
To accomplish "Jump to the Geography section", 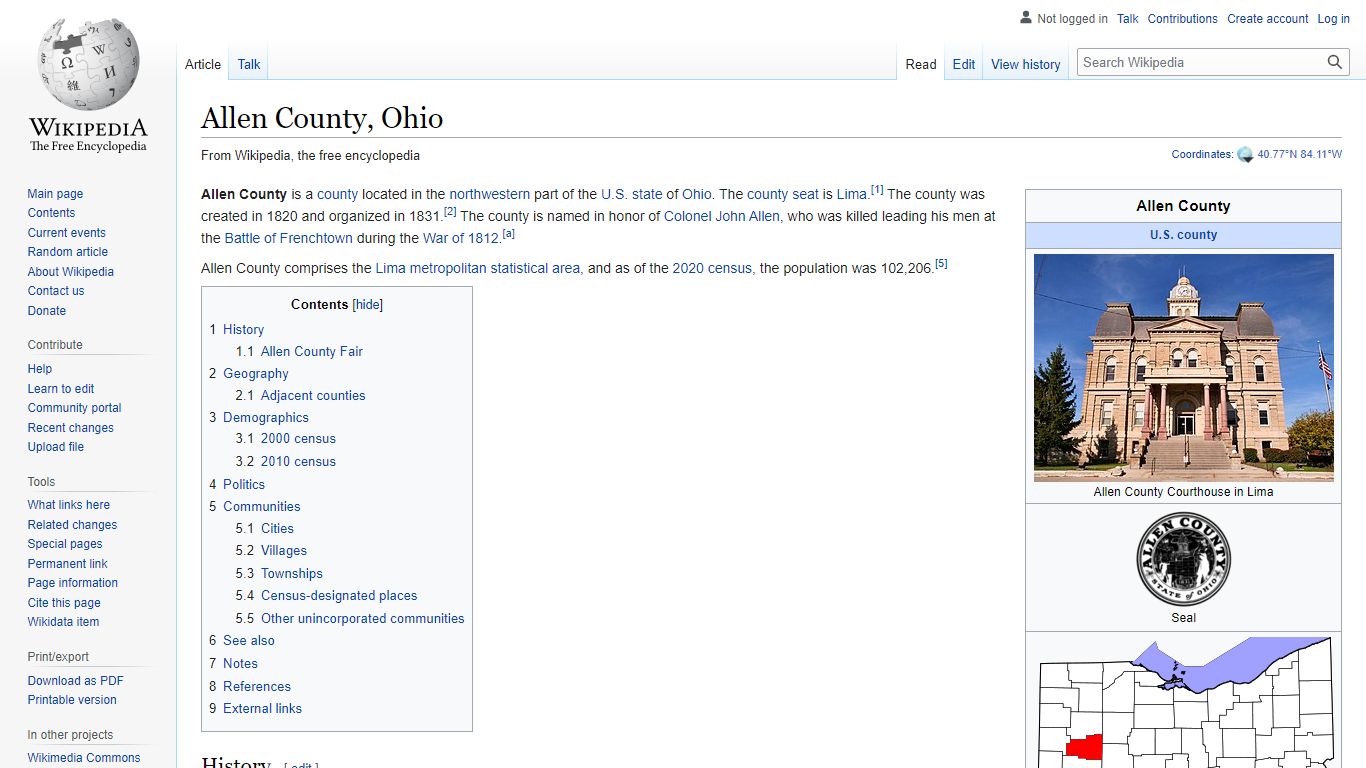I will click(256, 373).
